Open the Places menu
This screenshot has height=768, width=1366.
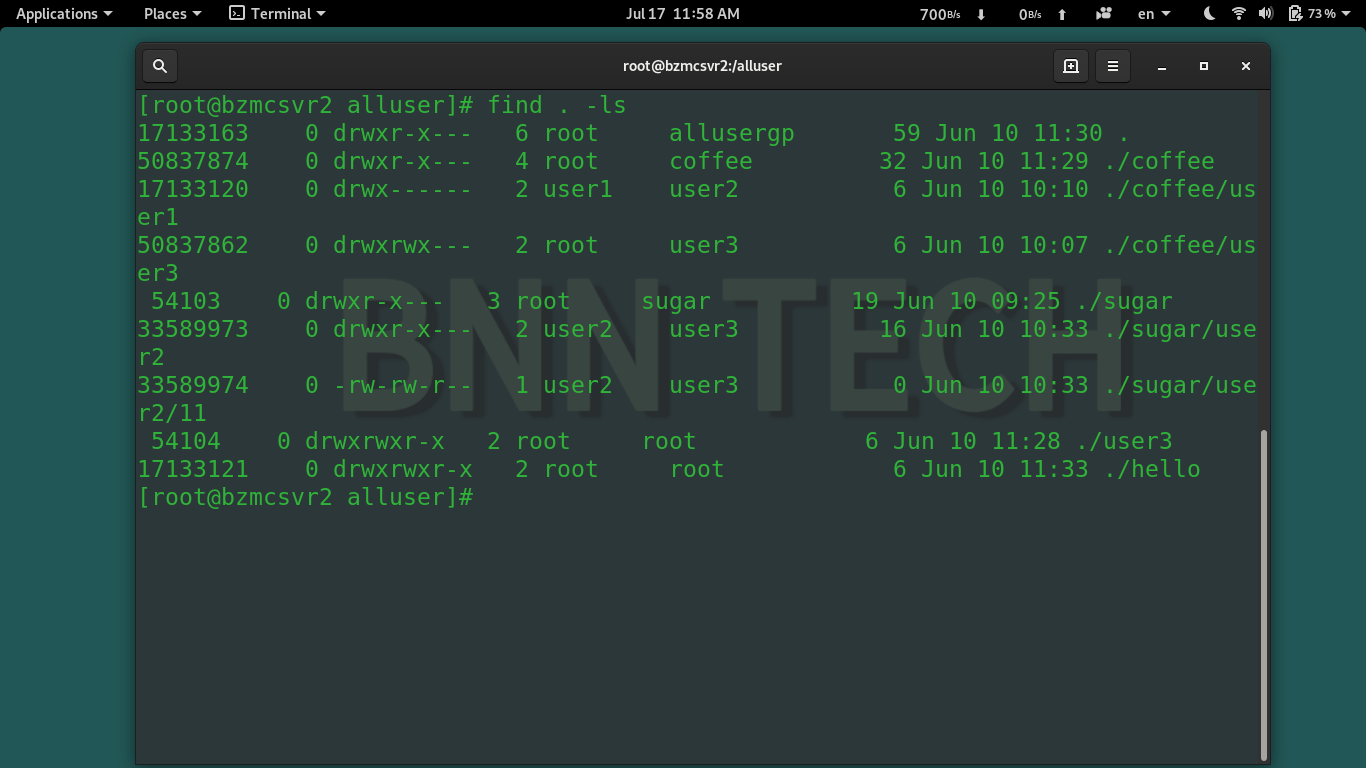pyautogui.click(x=166, y=13)
